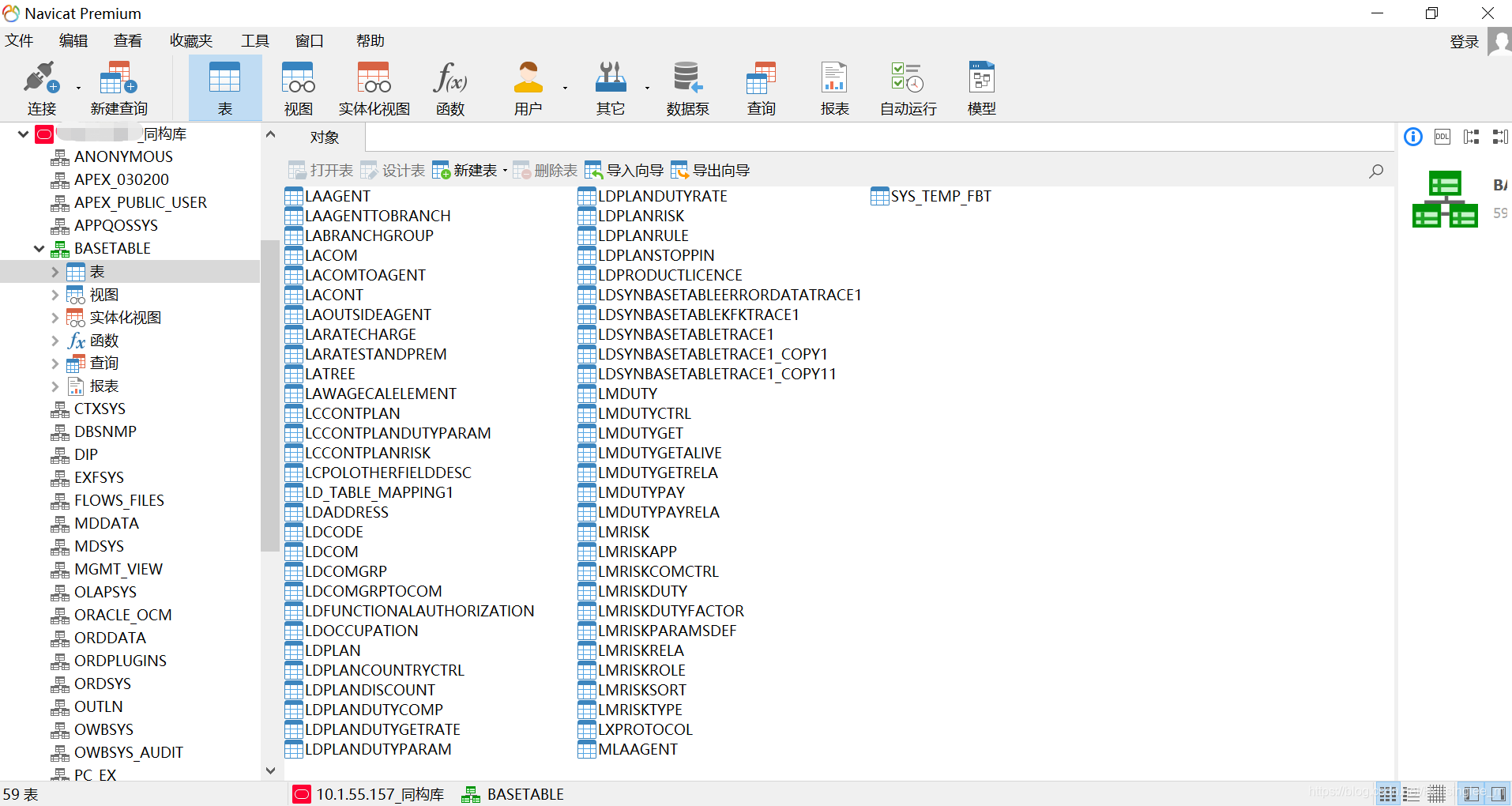This screenshot has height=806, width=1512.
Task: Open the 收藏夹 menu
Action: click(191, 40)
